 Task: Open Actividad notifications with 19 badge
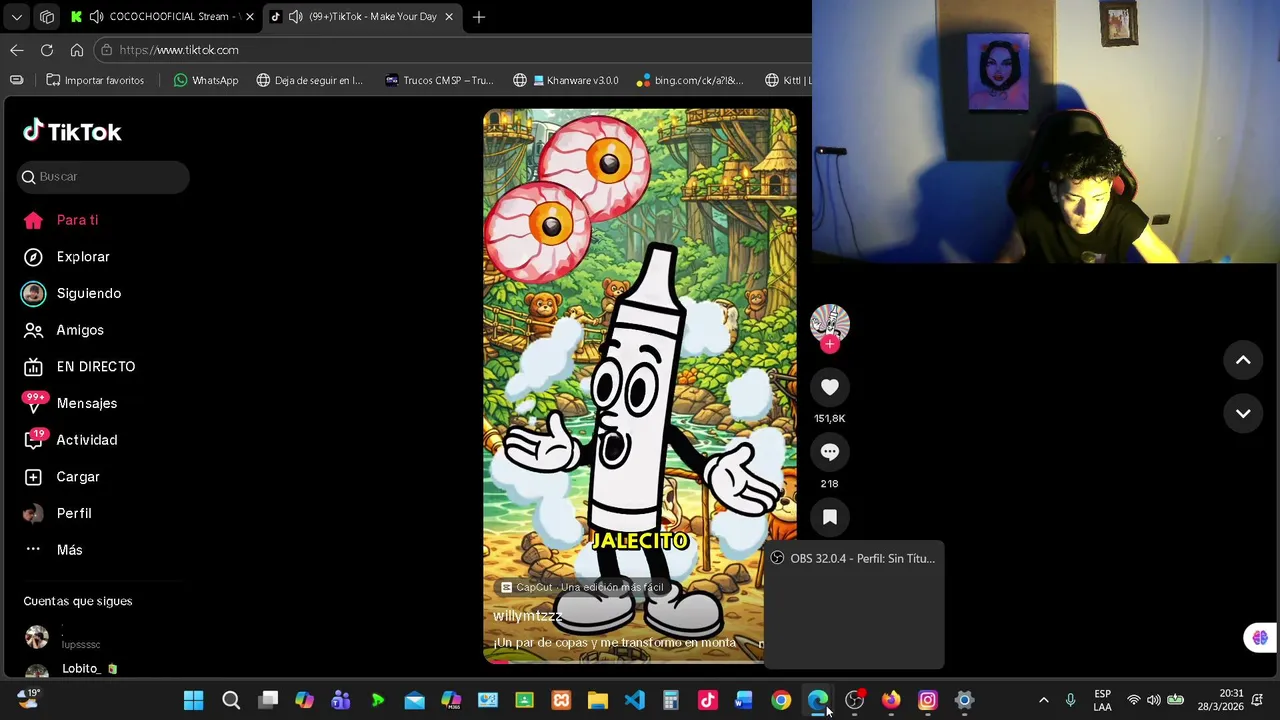(70, 440)
